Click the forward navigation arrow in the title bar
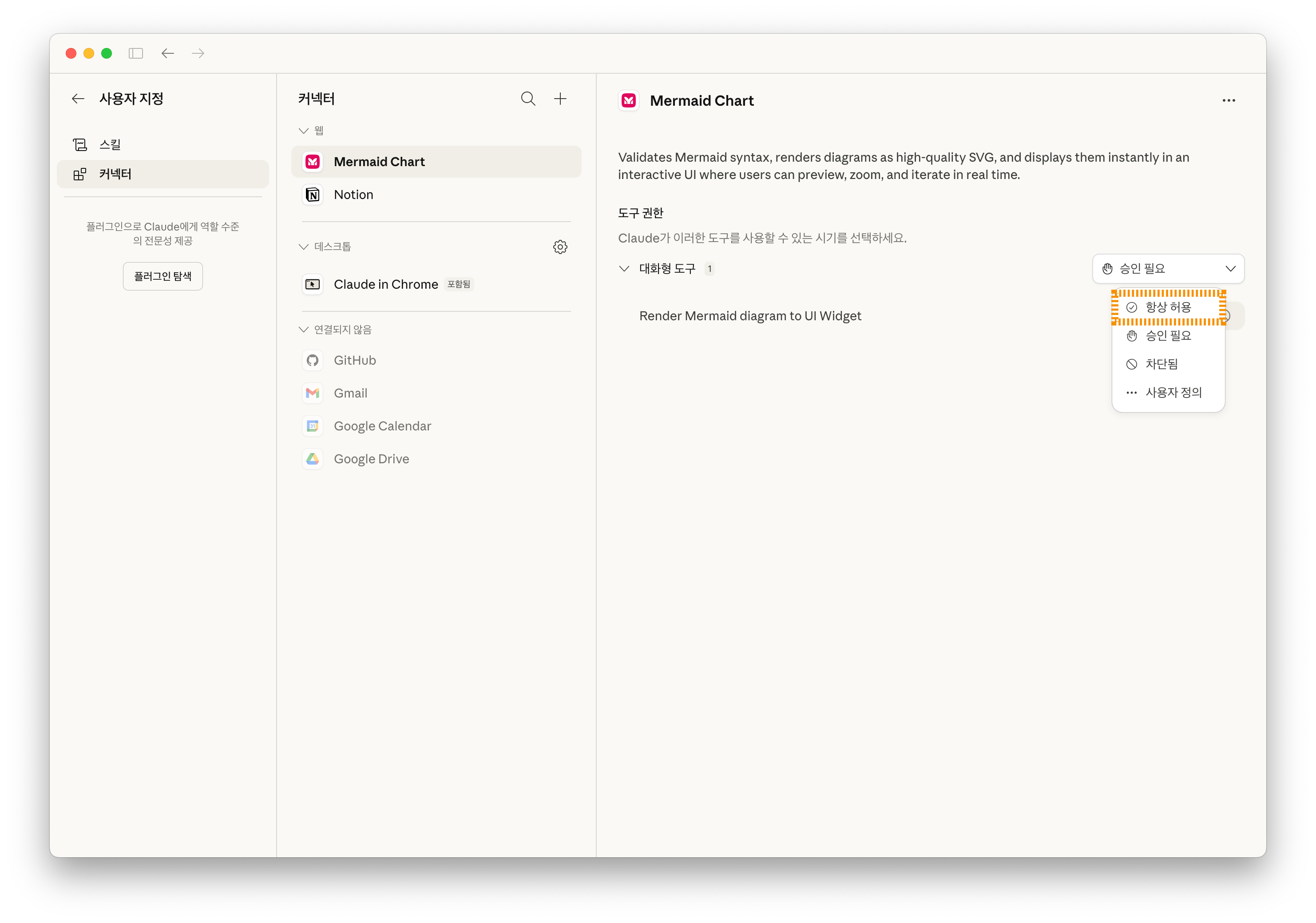This screenshot has width=1316, height=923. click(198, 53)
